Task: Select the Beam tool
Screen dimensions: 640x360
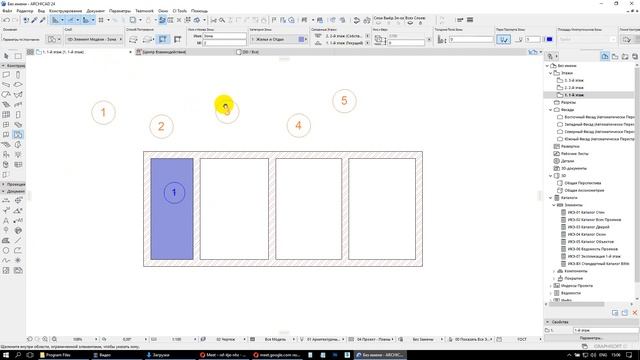Action: (6, 84)
